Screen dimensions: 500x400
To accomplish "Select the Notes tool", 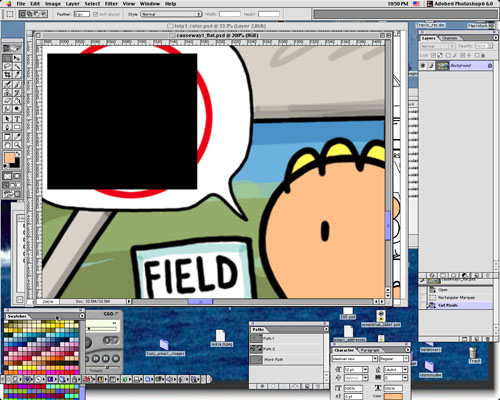I will point(7,137).
